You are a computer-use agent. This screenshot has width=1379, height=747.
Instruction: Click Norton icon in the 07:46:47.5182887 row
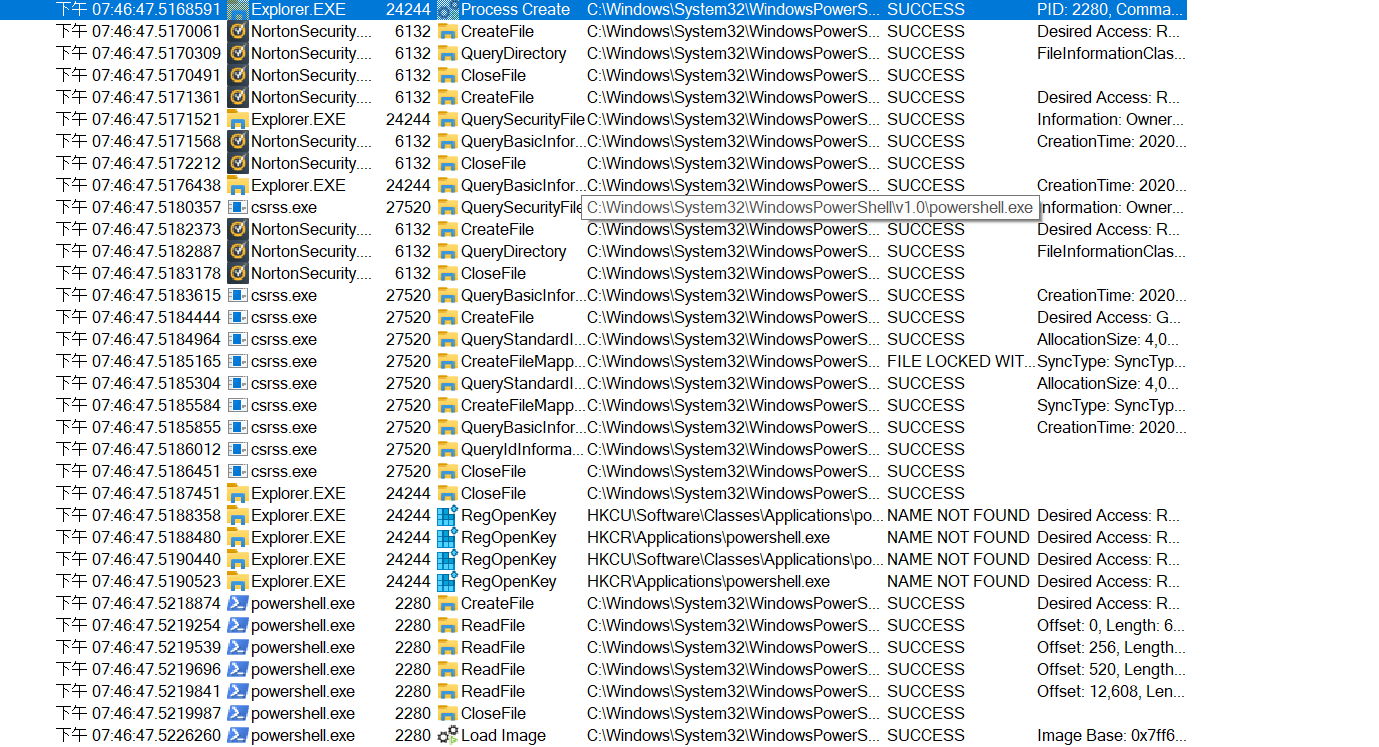coord(238,252)
